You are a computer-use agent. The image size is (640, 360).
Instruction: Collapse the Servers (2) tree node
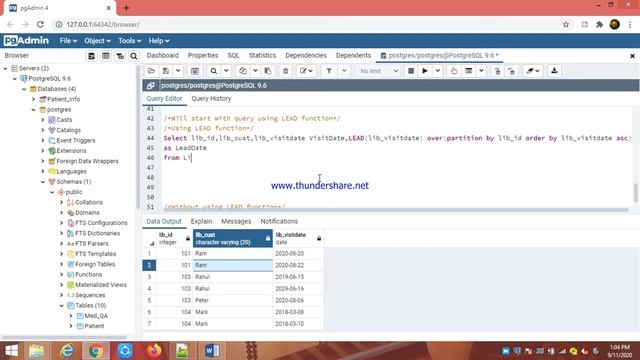click(6, 69)
